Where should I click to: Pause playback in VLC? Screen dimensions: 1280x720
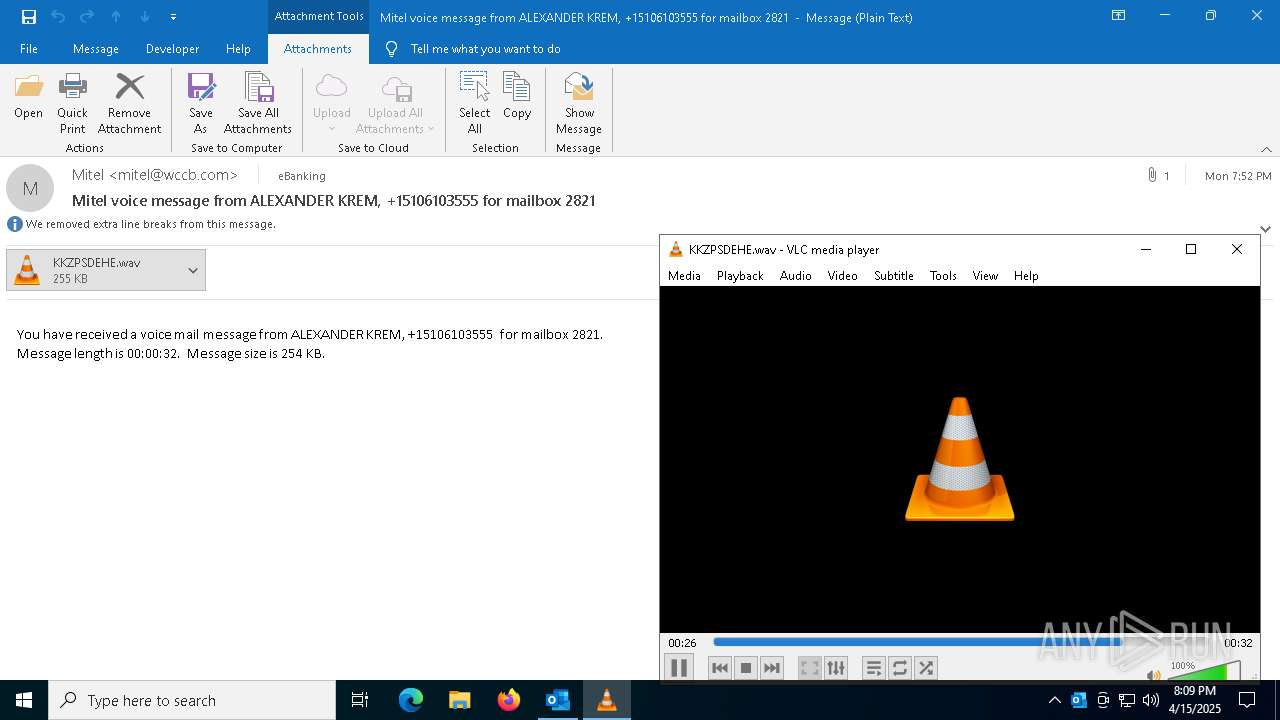[x=679, y=668]
